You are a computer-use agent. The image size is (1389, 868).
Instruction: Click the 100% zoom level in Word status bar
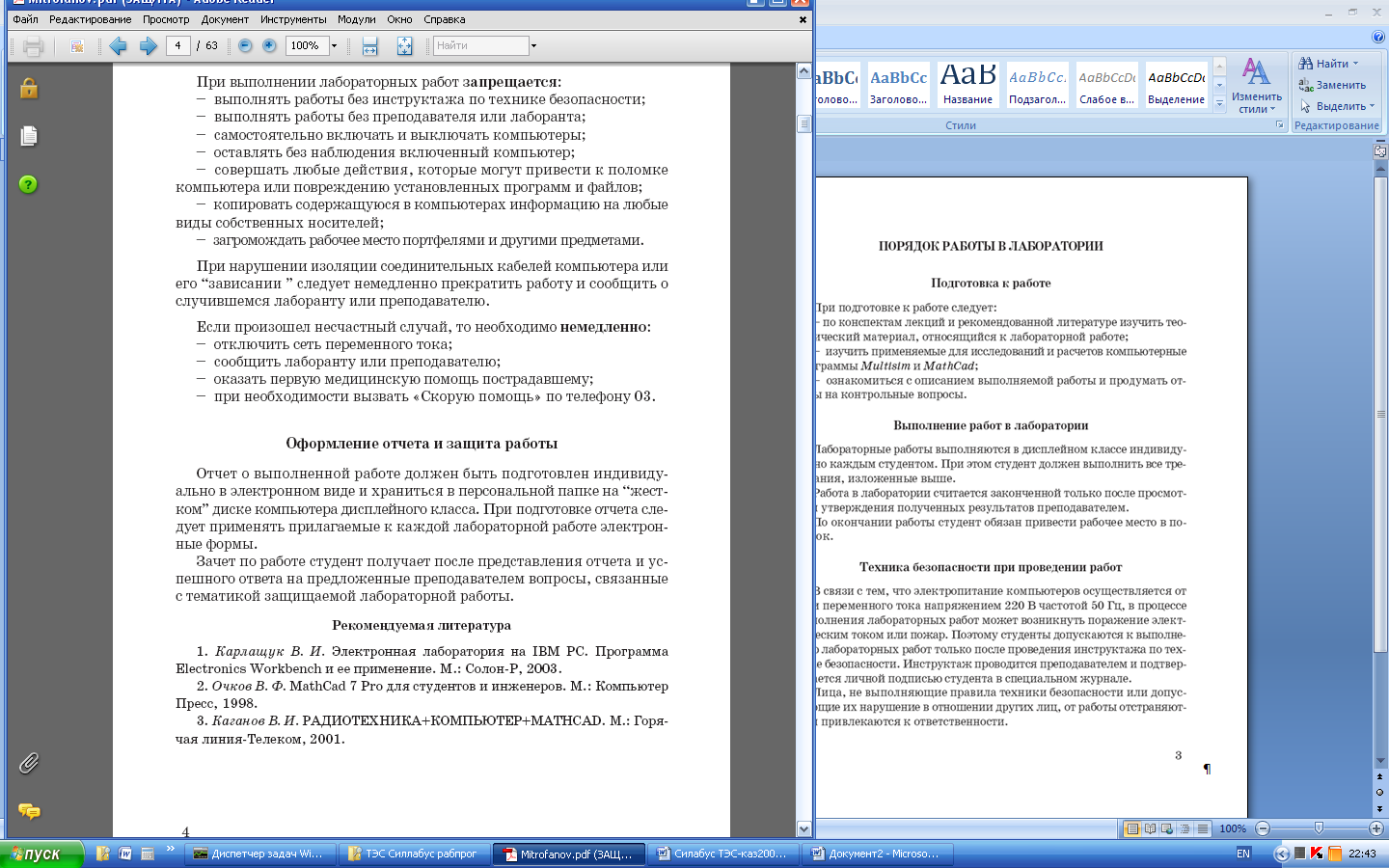[1233, 828]
